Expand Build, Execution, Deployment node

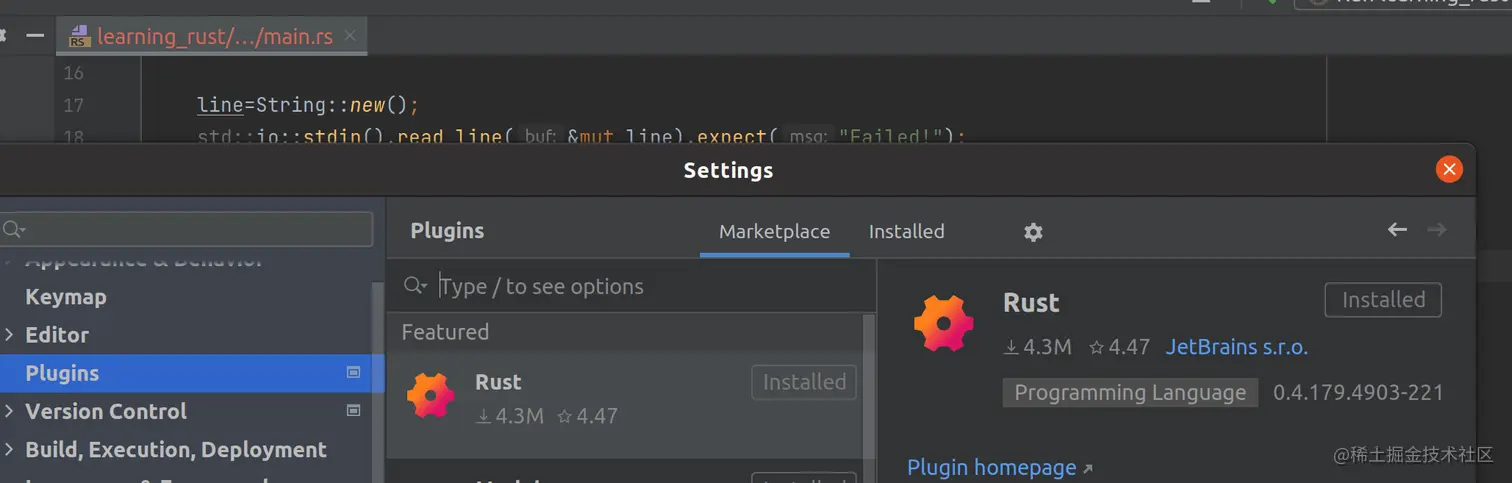[9, 450]
